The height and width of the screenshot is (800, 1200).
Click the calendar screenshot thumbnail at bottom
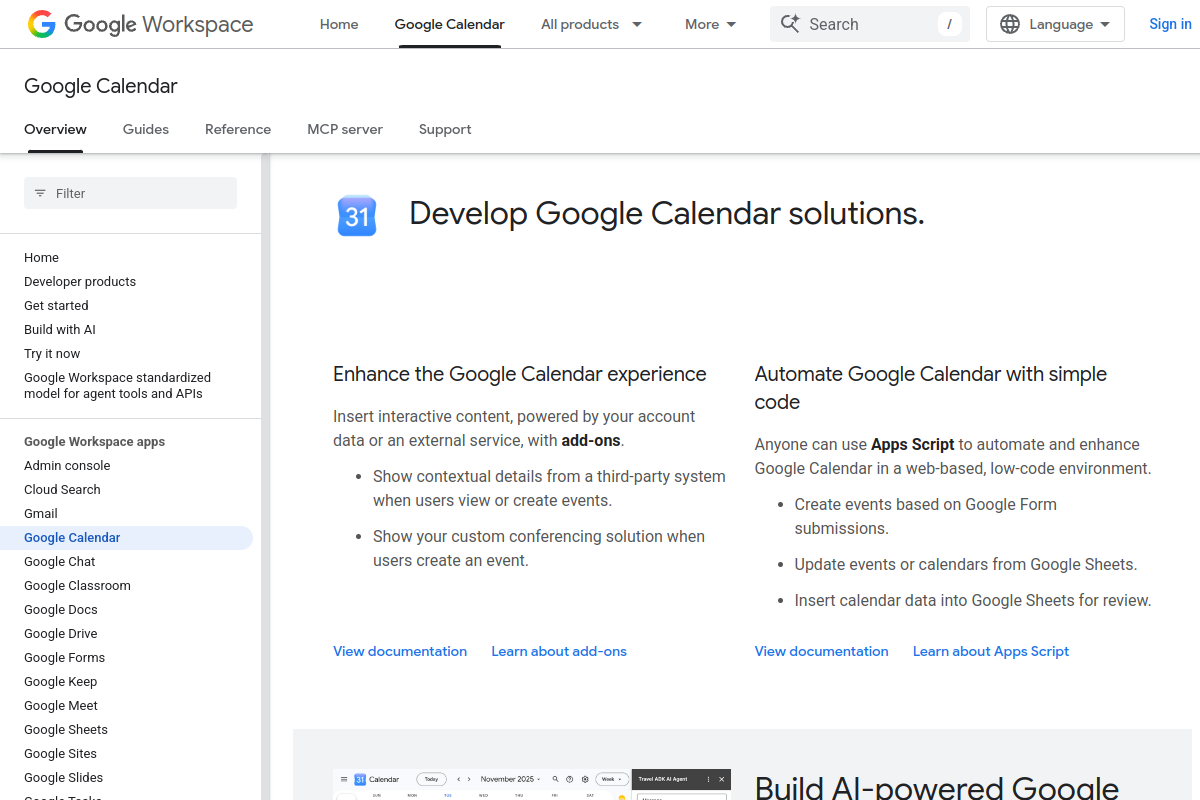[532, 784]
